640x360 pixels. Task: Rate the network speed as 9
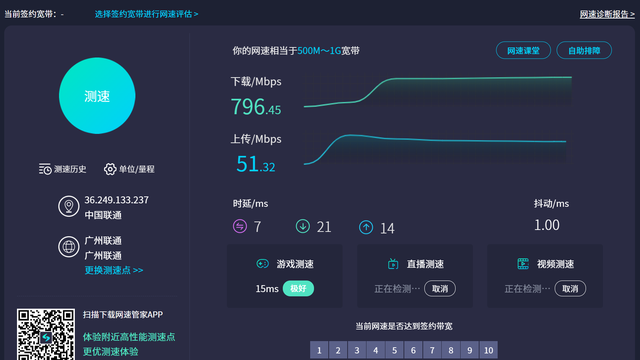pos(469,350)
